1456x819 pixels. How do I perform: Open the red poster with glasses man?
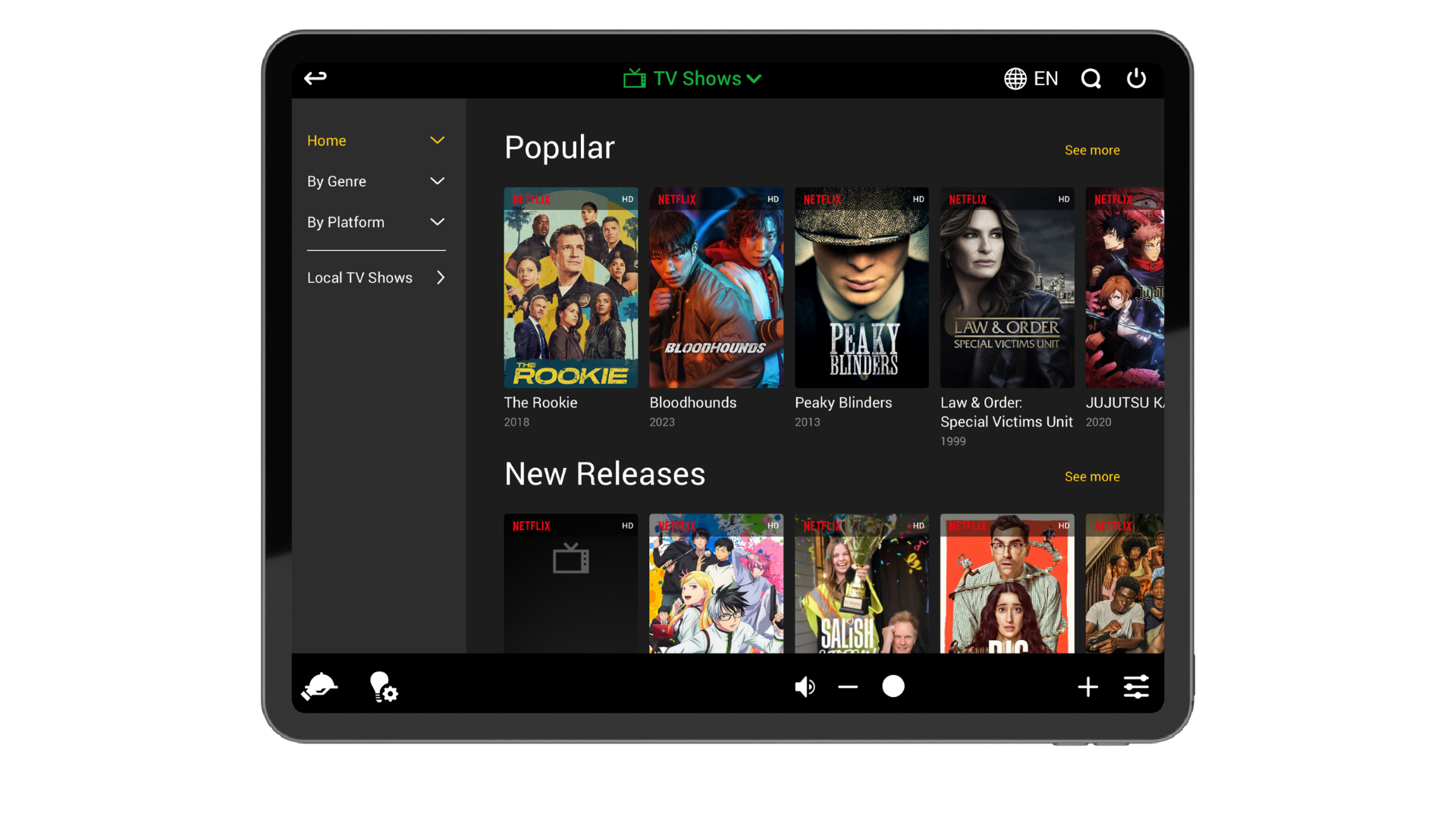coord(1007,583)
